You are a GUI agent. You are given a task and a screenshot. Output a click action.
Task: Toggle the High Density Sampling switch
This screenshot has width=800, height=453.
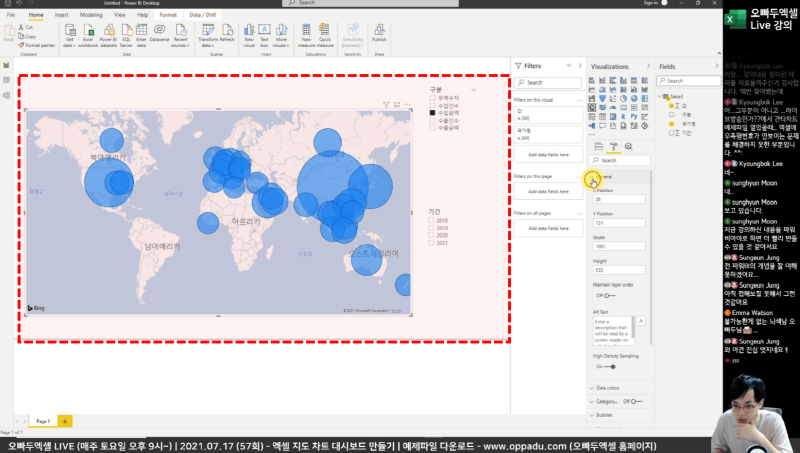602,366
